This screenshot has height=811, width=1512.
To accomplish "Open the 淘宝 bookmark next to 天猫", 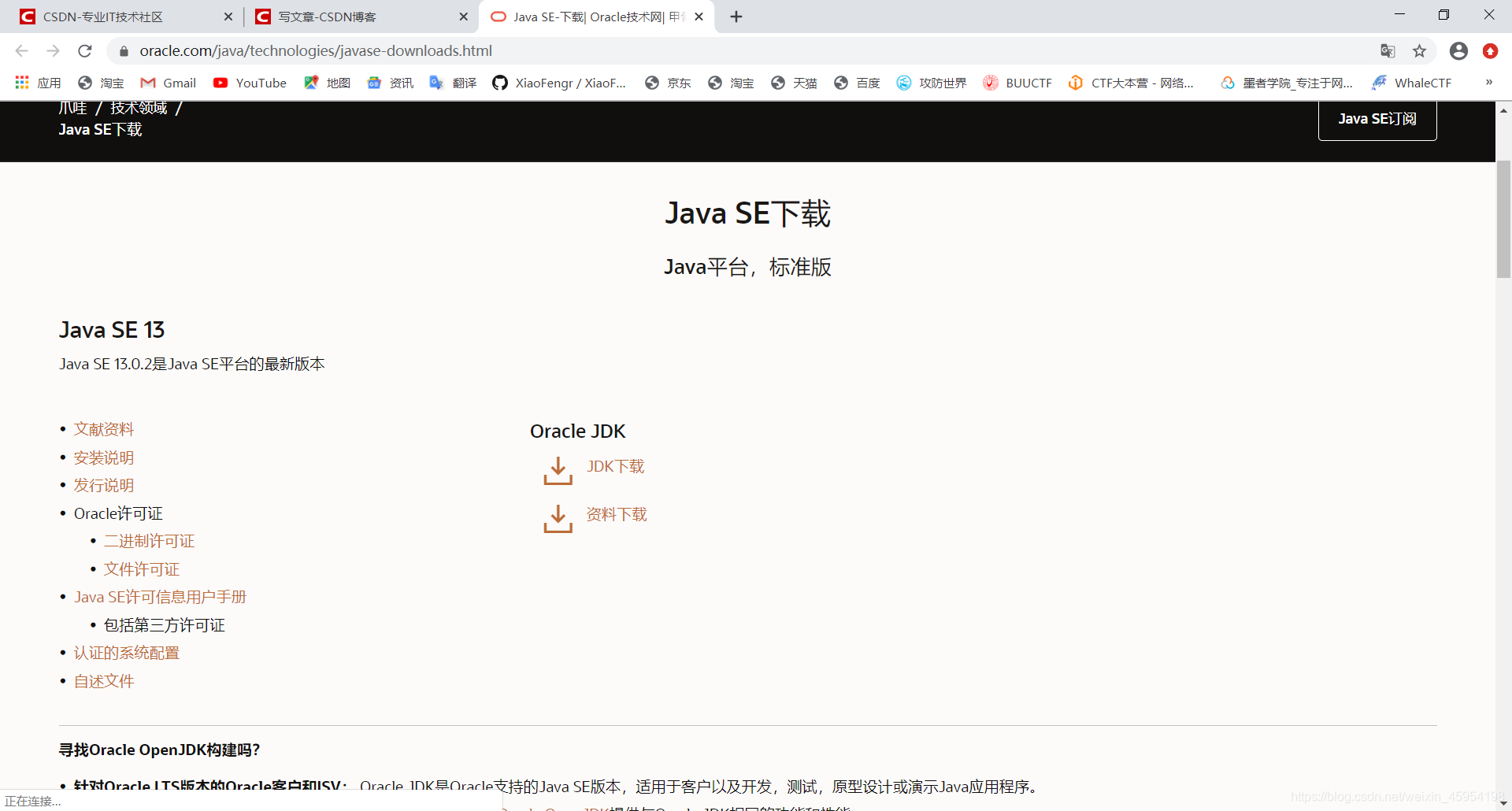I will tap(731, 83).
